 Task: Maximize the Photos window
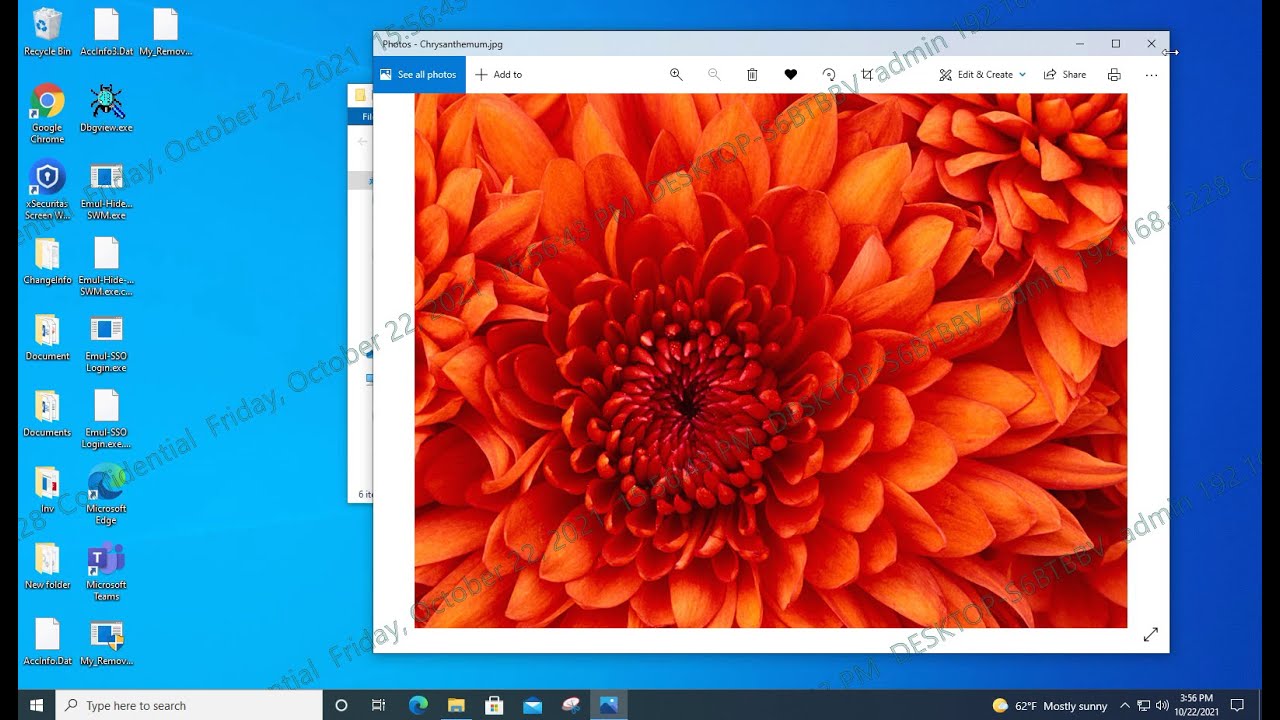pyautogui.click(x=1116, y=44)
